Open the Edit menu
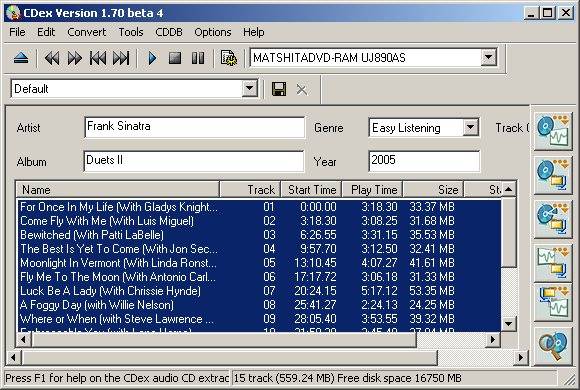Screen dimensions: 580x390 click(46, 32)
